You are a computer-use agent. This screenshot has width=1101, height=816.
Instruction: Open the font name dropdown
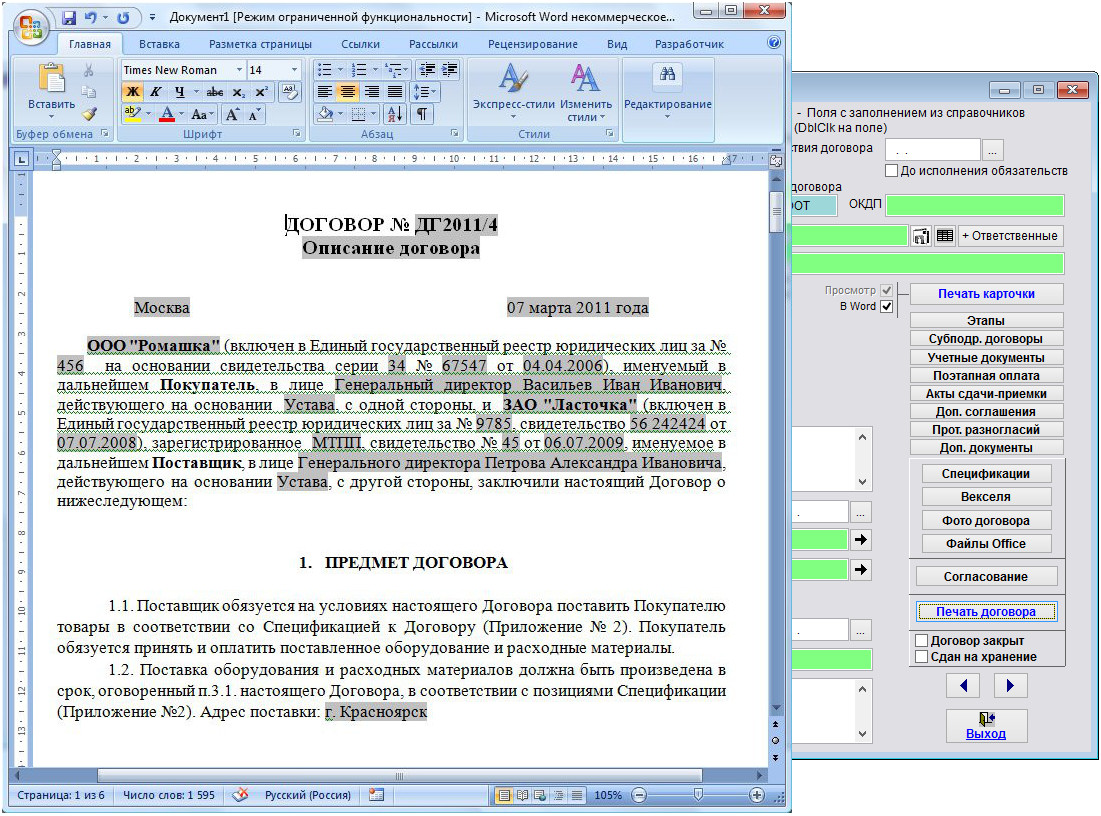pos(239,70)
